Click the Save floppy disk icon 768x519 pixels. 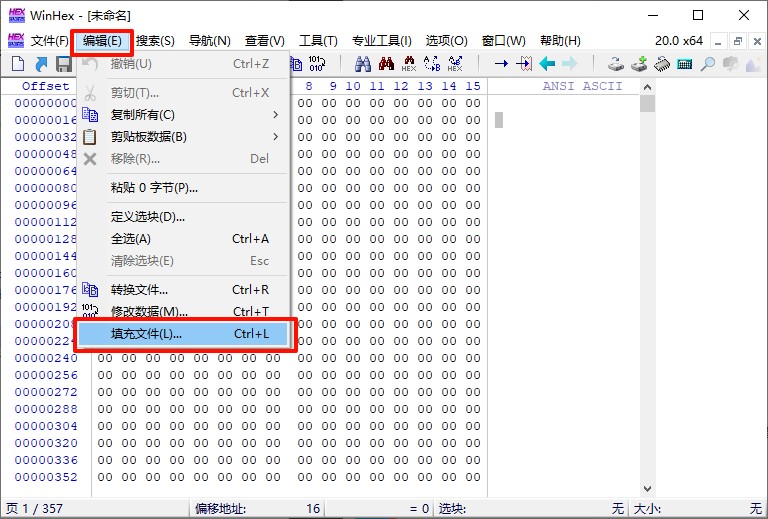[64, 64]
